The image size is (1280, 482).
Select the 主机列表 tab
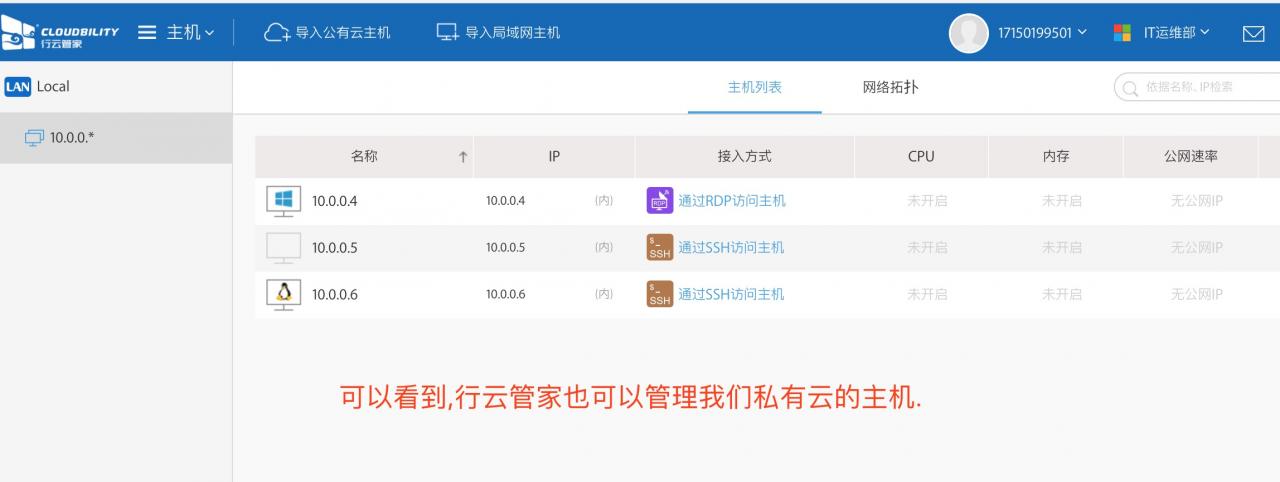click(754, 87)
